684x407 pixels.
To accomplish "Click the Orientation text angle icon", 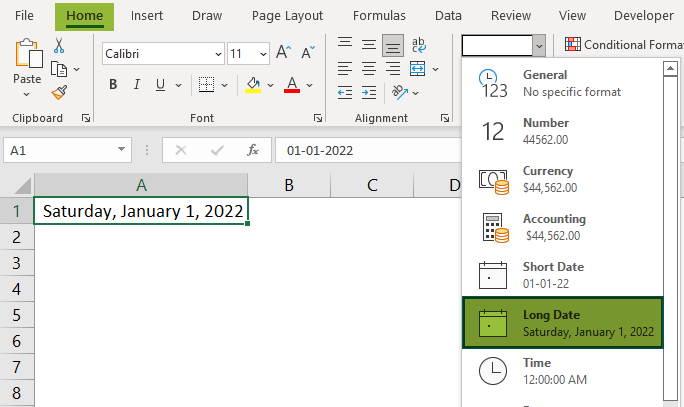I will point(400,92).
